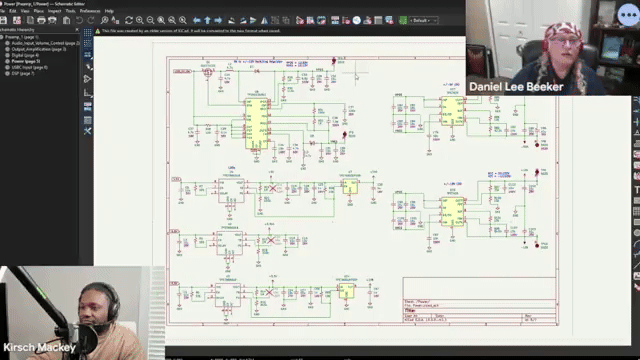Open Assign Footprints tool
The width and height of the screenshot is (640, 360).
coord(367,20)
